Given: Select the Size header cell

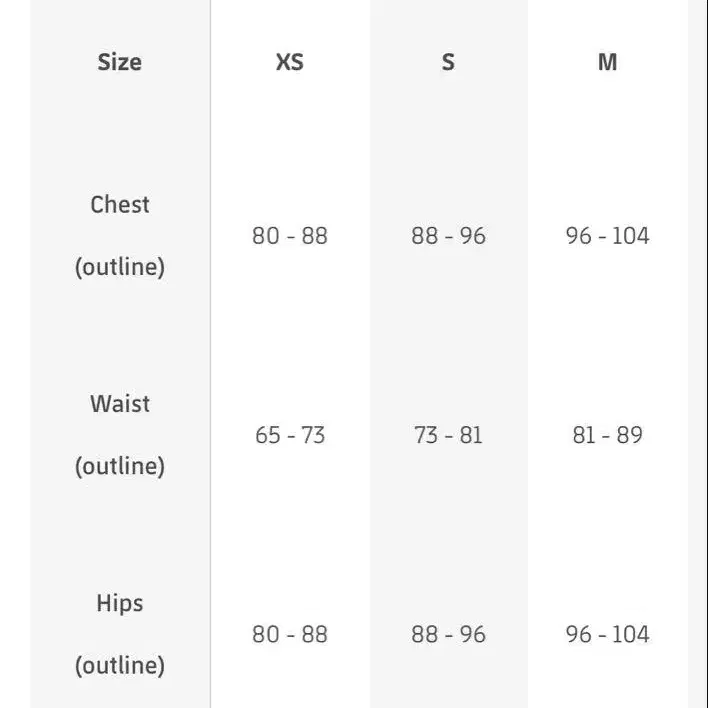Looking at the screenshot, I should (120, 62).
